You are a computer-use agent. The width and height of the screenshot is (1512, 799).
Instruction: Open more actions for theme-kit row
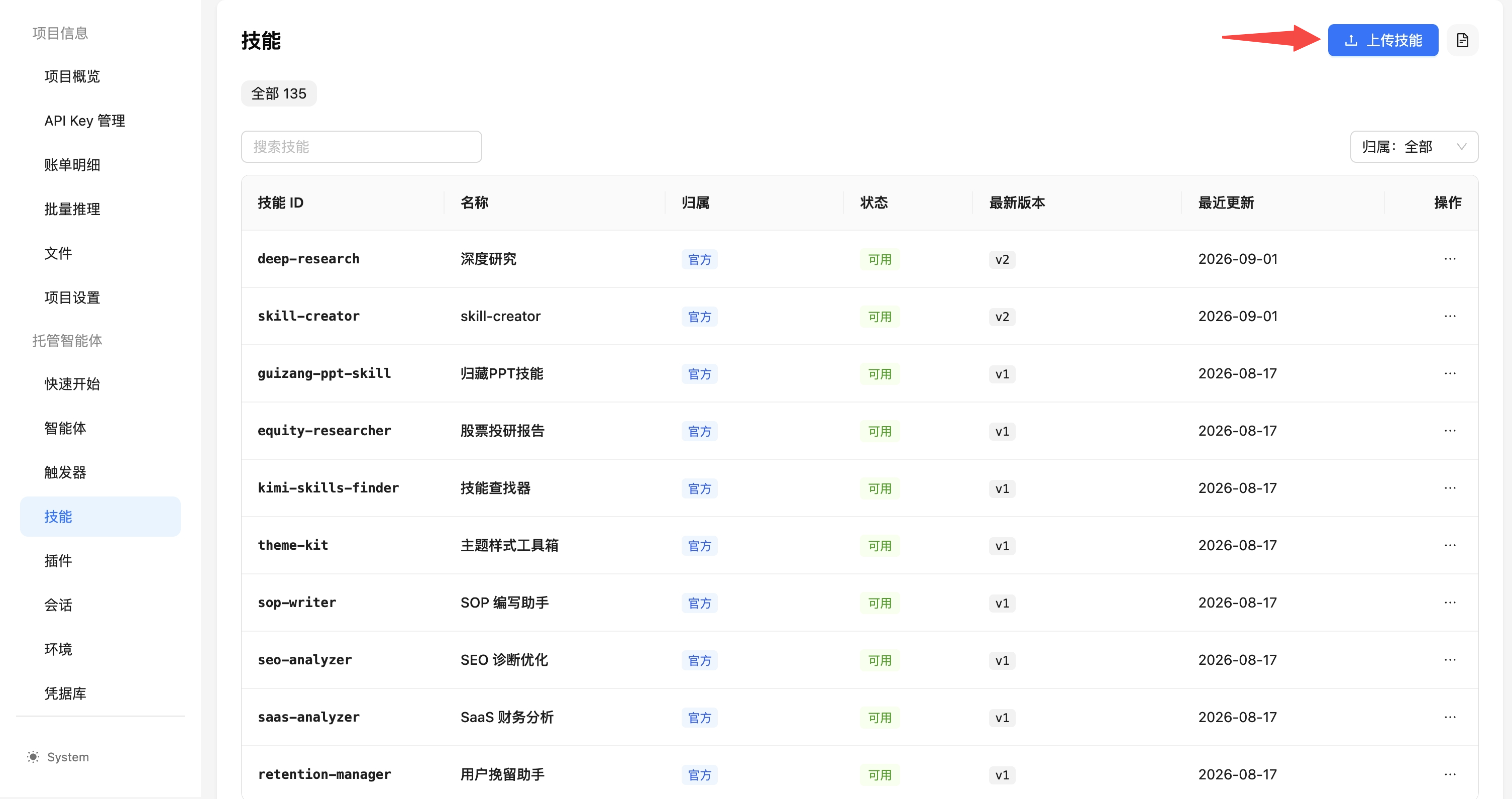tap(1450, 545)
